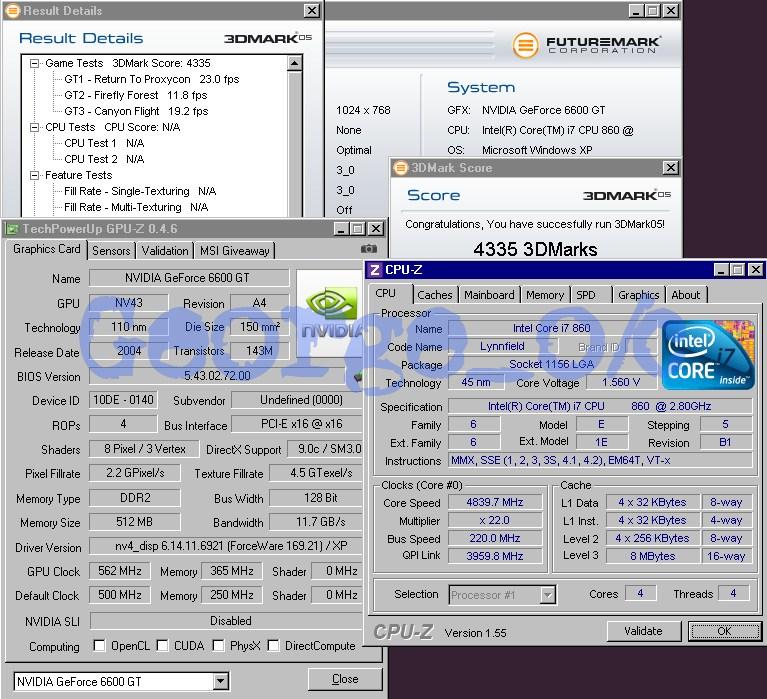Select the Graphics Card tab in GPU-Z

click(x=46, y=249)
